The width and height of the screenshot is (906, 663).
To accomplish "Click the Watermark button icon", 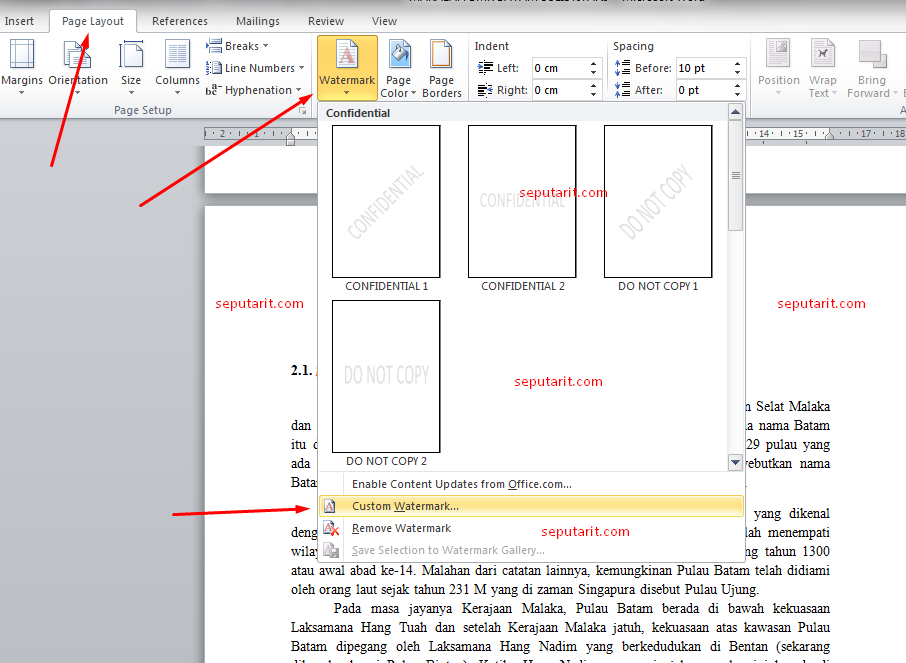I will tap(346, 55).
